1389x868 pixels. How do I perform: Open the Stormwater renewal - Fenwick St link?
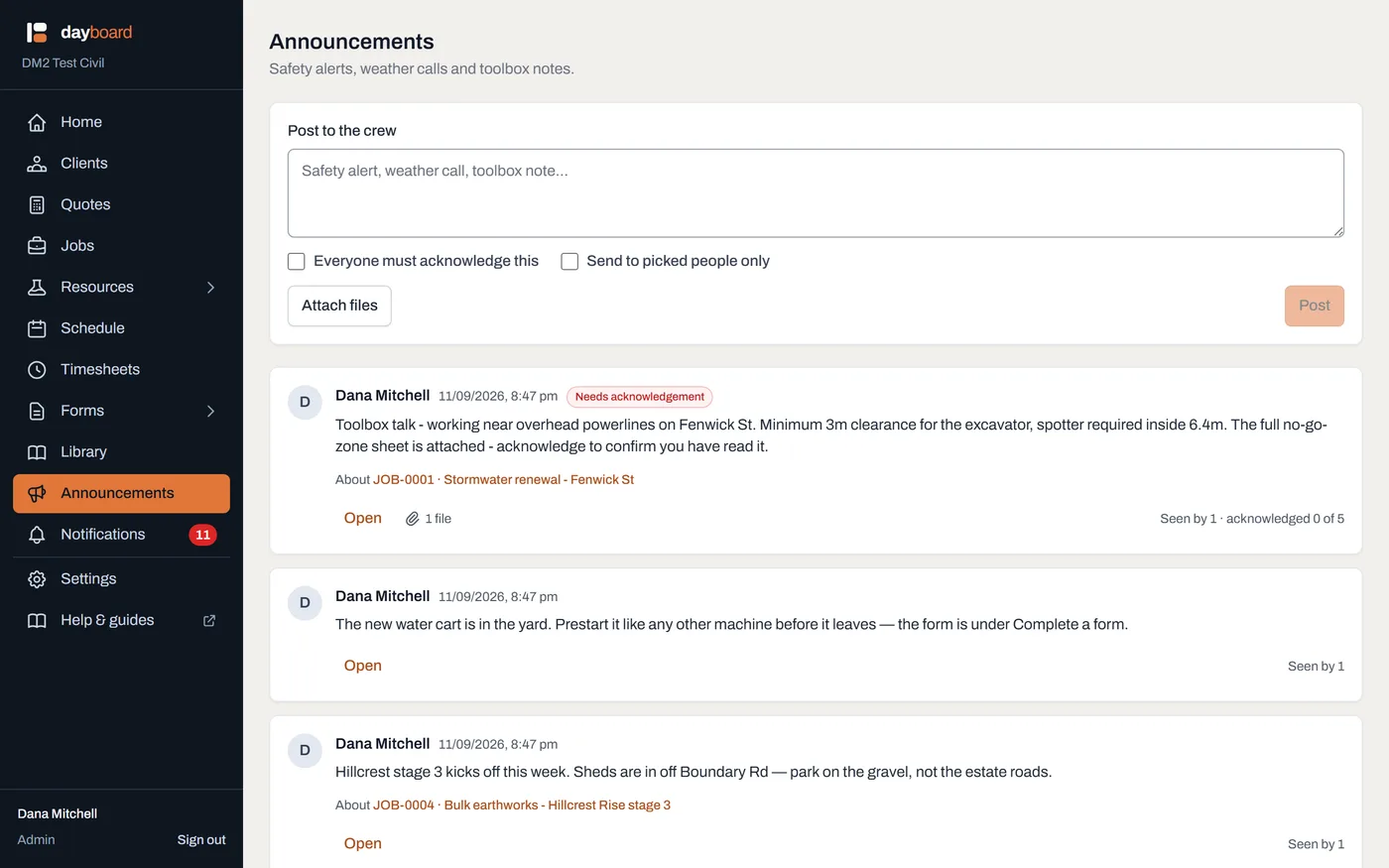[539, 479]
